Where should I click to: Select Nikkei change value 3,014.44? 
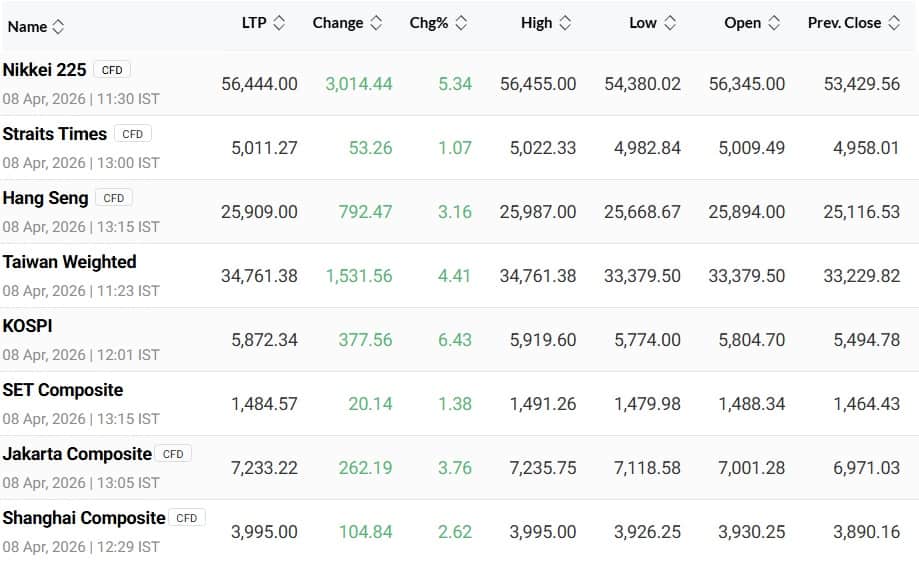[359, 84]
